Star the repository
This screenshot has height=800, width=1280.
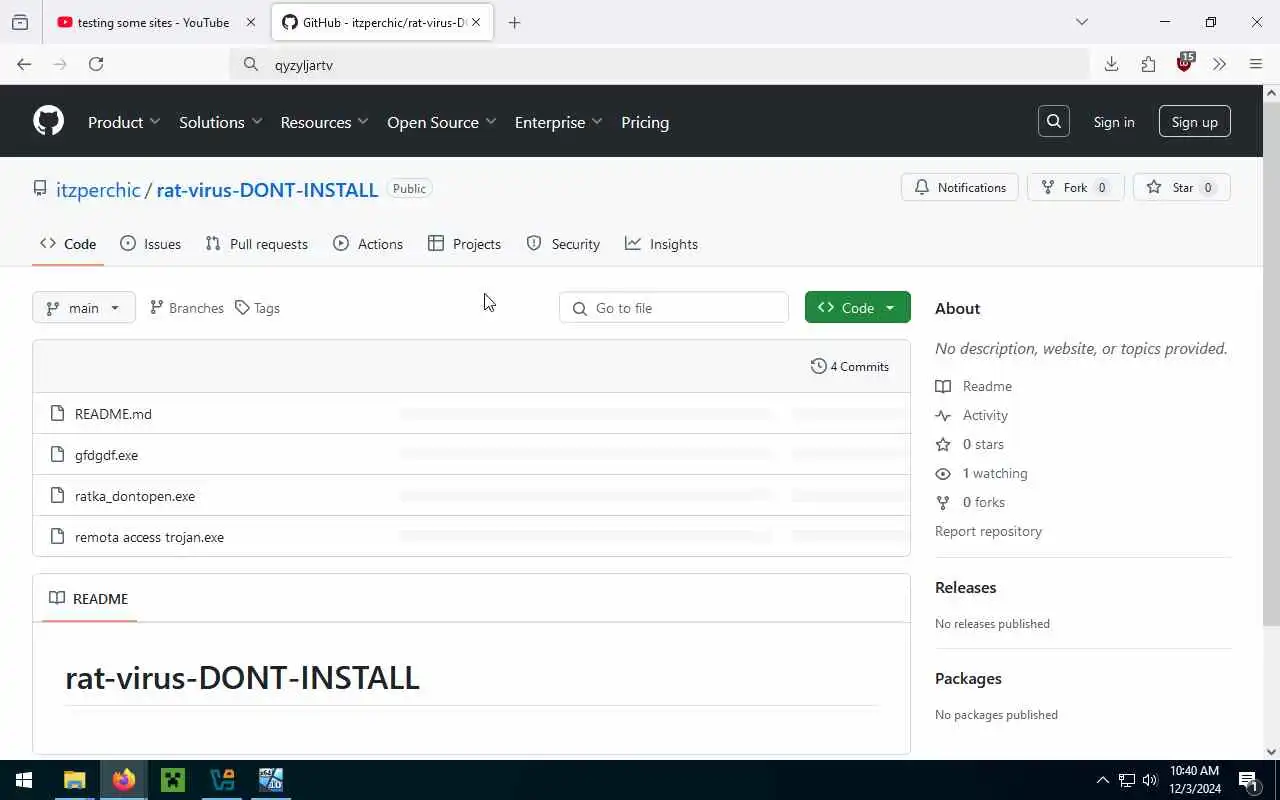click(x=1181, y=187)
